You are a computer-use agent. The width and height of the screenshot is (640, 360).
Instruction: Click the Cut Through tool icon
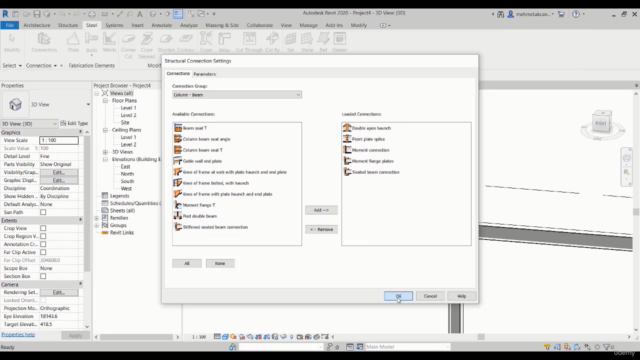[x=249, y=42]
